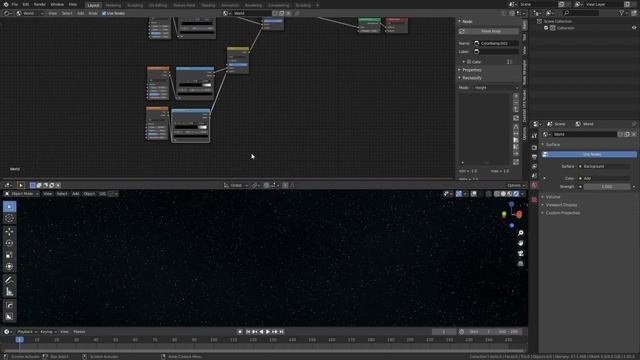Open the Keying menu in timeline
Image resolution: width=640 pixels, height=360 pixels.
click(48, 332)
